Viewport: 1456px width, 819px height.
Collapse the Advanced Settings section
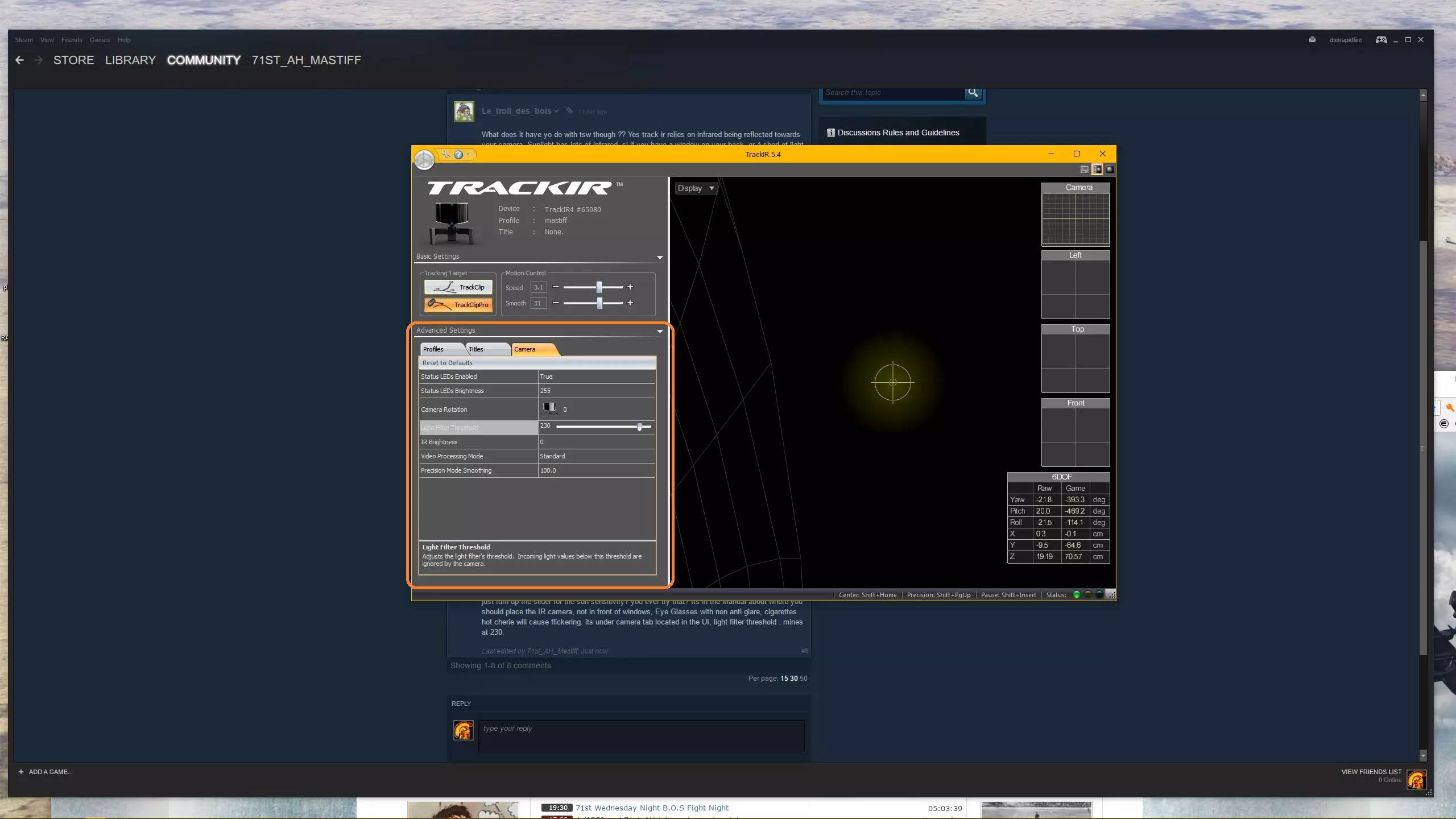point(660,331)
